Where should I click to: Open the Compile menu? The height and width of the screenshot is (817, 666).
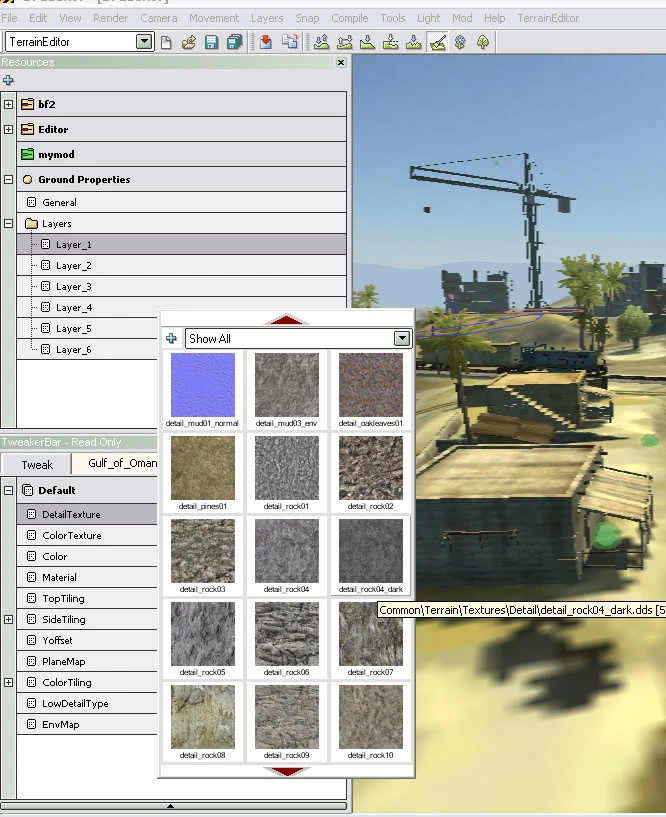[x=350, y=18]
